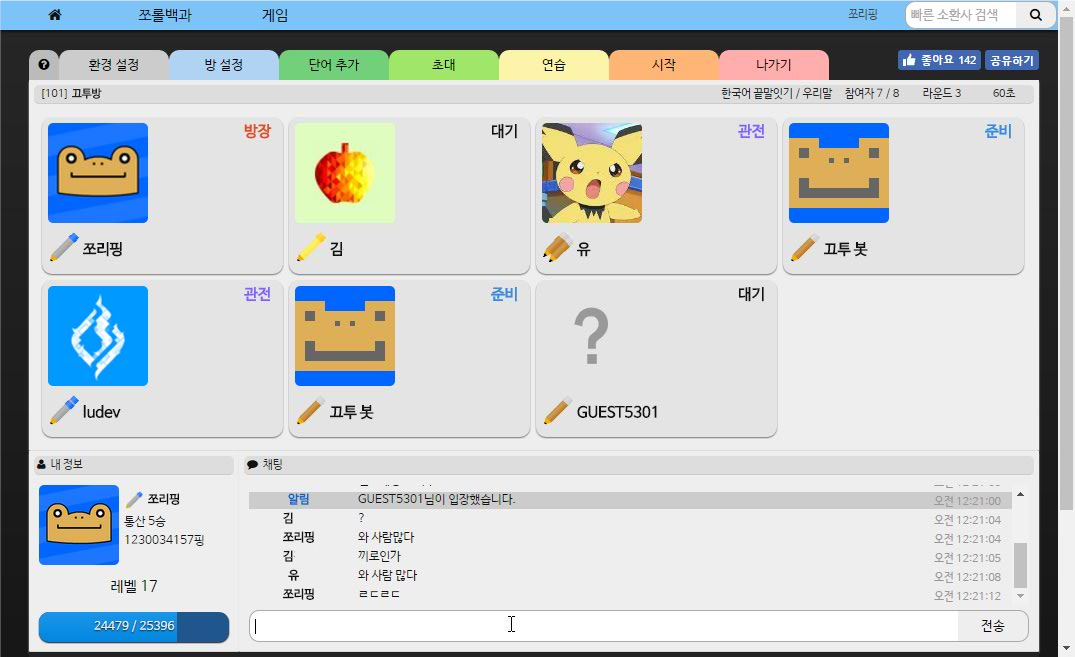
Task: Select the 단어 추가 tab
Action: (333, 65)
